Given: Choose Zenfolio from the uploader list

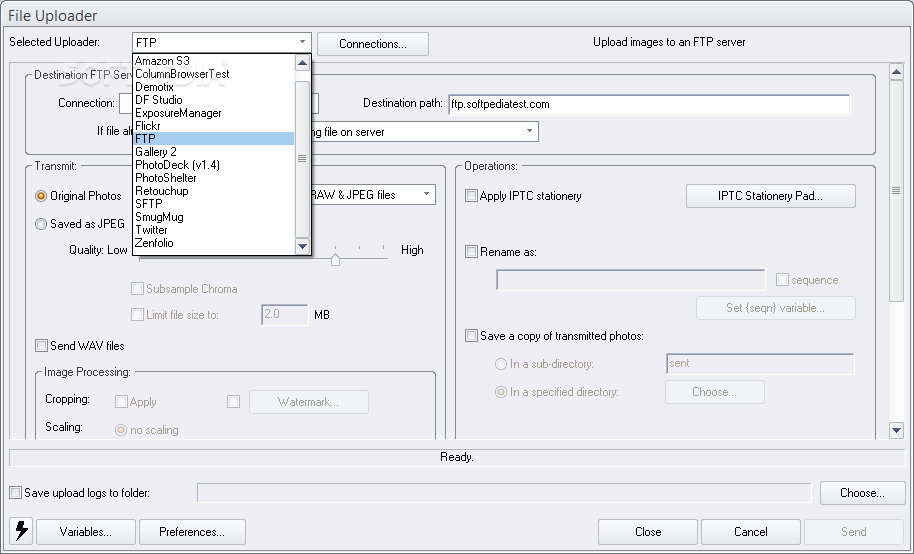Looking at the screenshot, I should 213,243.
